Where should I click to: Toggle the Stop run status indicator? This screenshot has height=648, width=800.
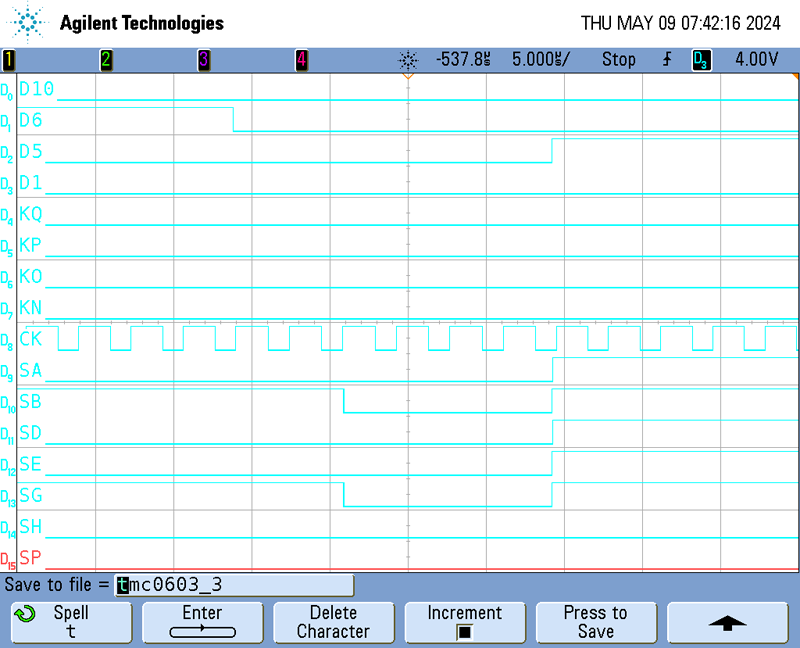618,60
